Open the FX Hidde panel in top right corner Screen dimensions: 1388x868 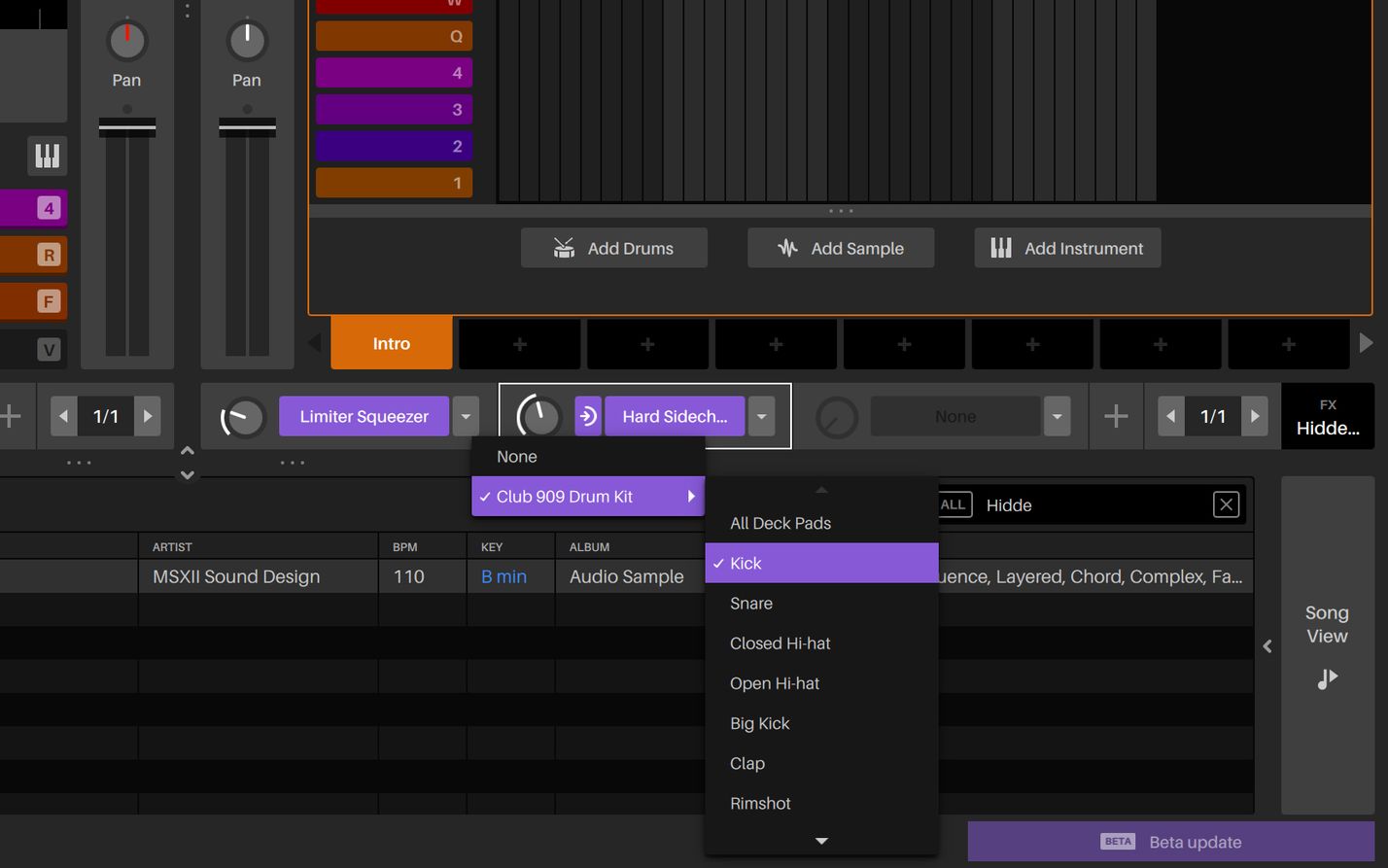coord(1328,415)
